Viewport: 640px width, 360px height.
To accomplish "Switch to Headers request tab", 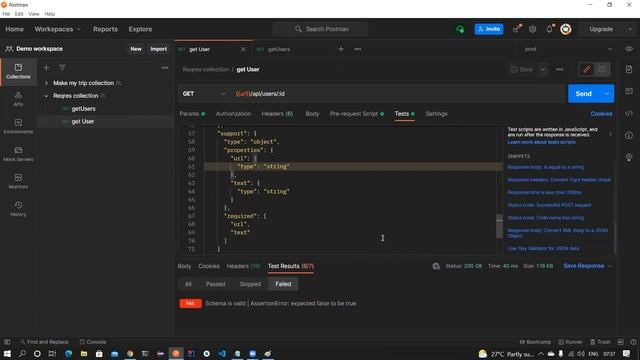I will (x=277, y=114).
